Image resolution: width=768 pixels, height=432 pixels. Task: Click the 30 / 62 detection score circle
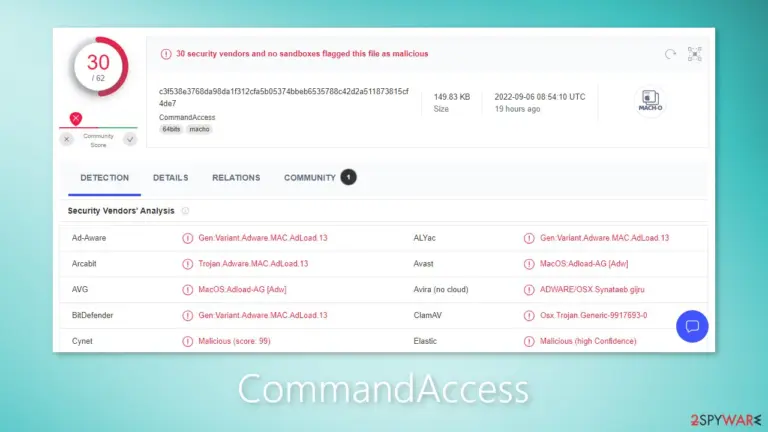[98, 67]
